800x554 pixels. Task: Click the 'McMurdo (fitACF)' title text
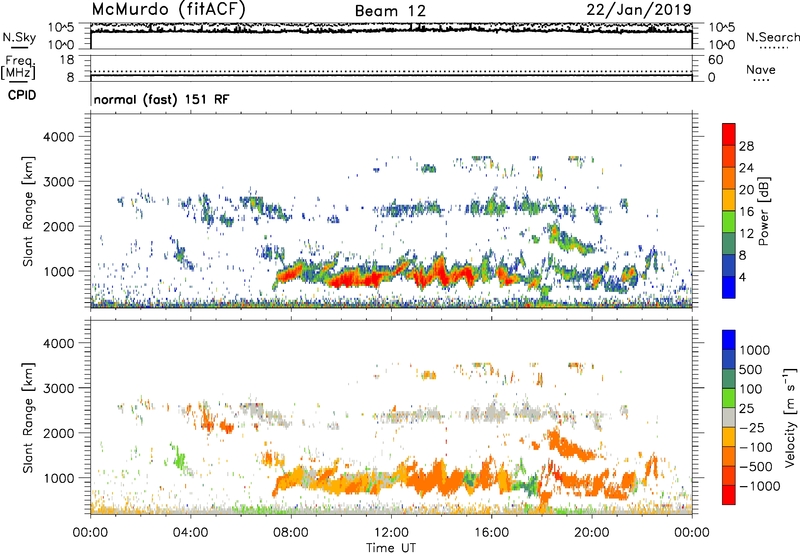pyautogui.click(x=168, y=10)
